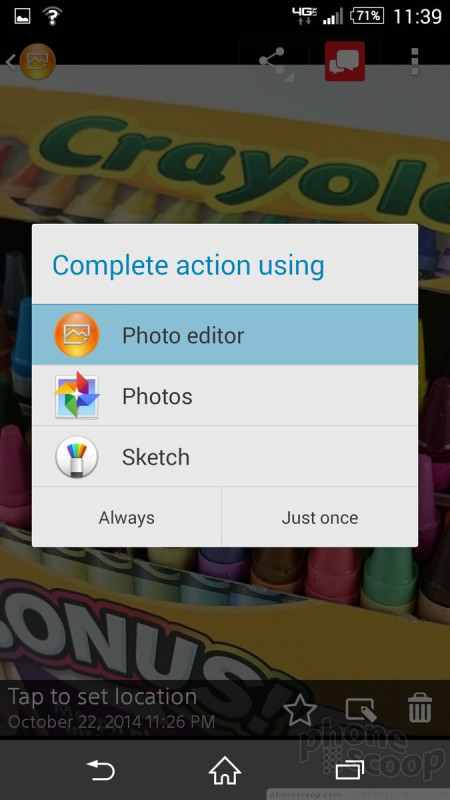Screen dimensions: 450x800
Task: Open the recent apps button
Action: (x=349, y=770)
